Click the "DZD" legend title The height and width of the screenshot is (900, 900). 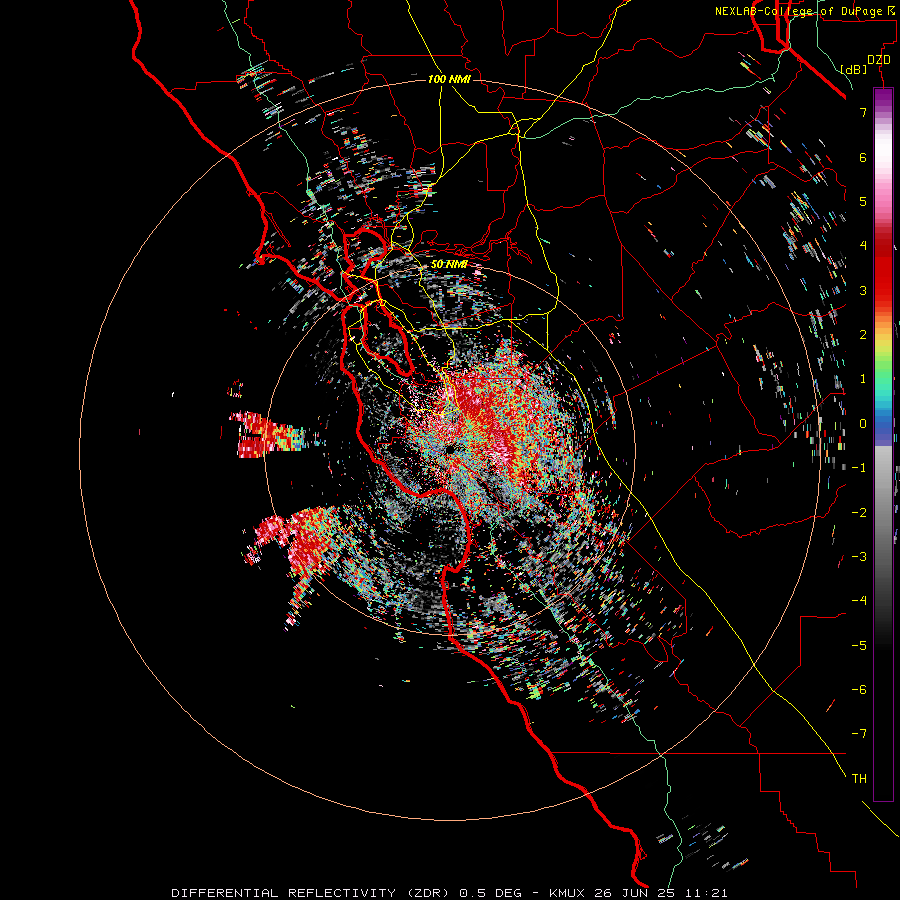click(879, 60)
